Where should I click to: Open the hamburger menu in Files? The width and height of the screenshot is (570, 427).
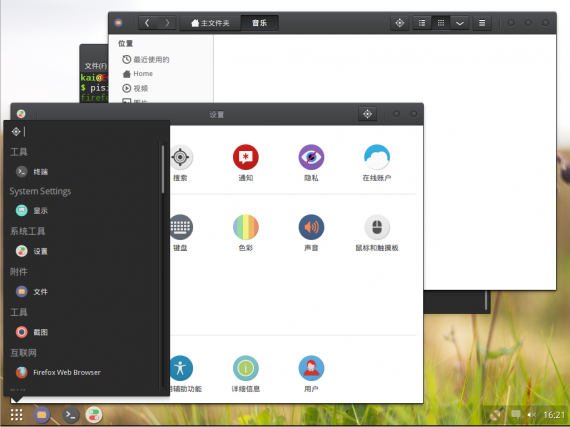point(482,23)
